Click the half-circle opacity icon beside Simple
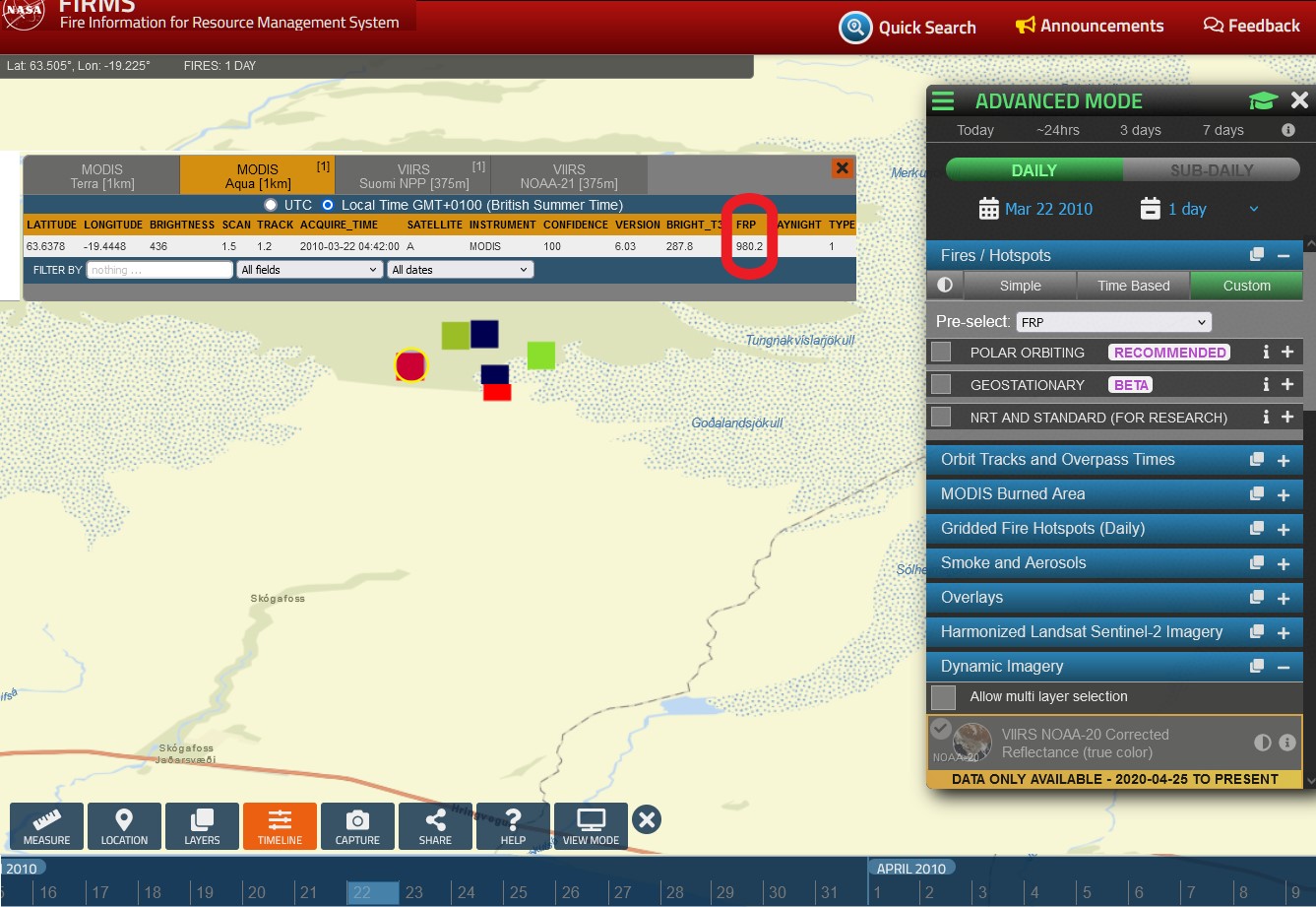 click(x=945, y=286)
